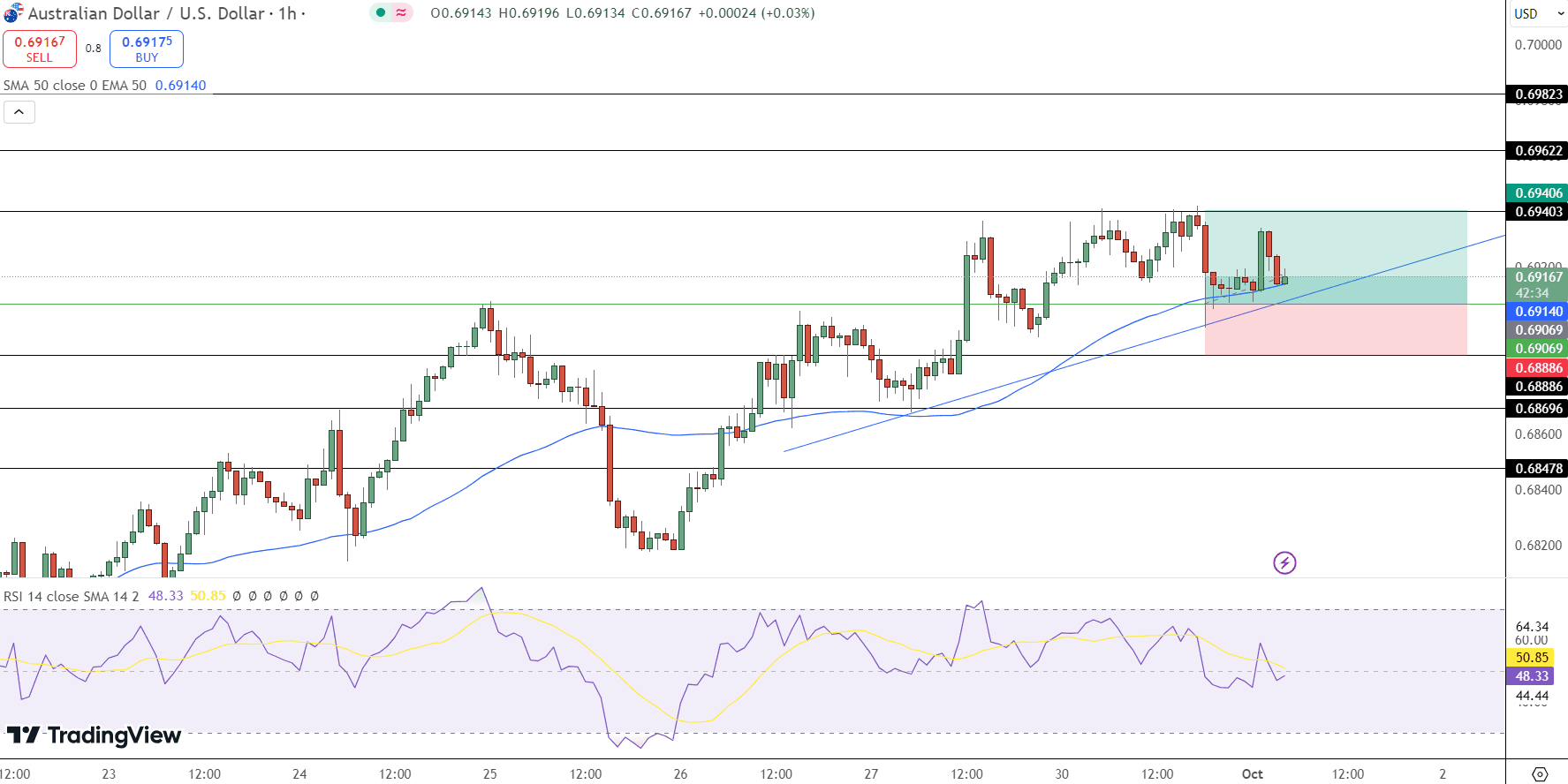The image size is (1568, 784).
Task: Click the Australia/US flag symbol icon
Action: (12, 13)
